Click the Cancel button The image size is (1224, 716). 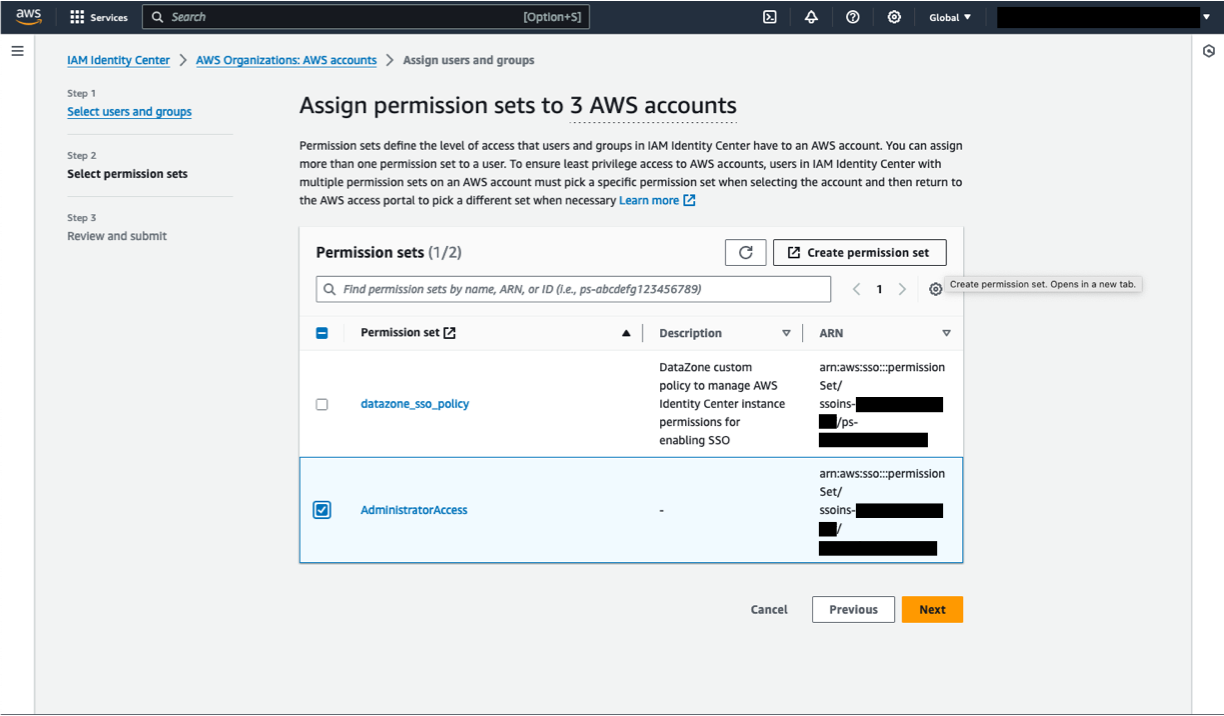tap(769, 609)
